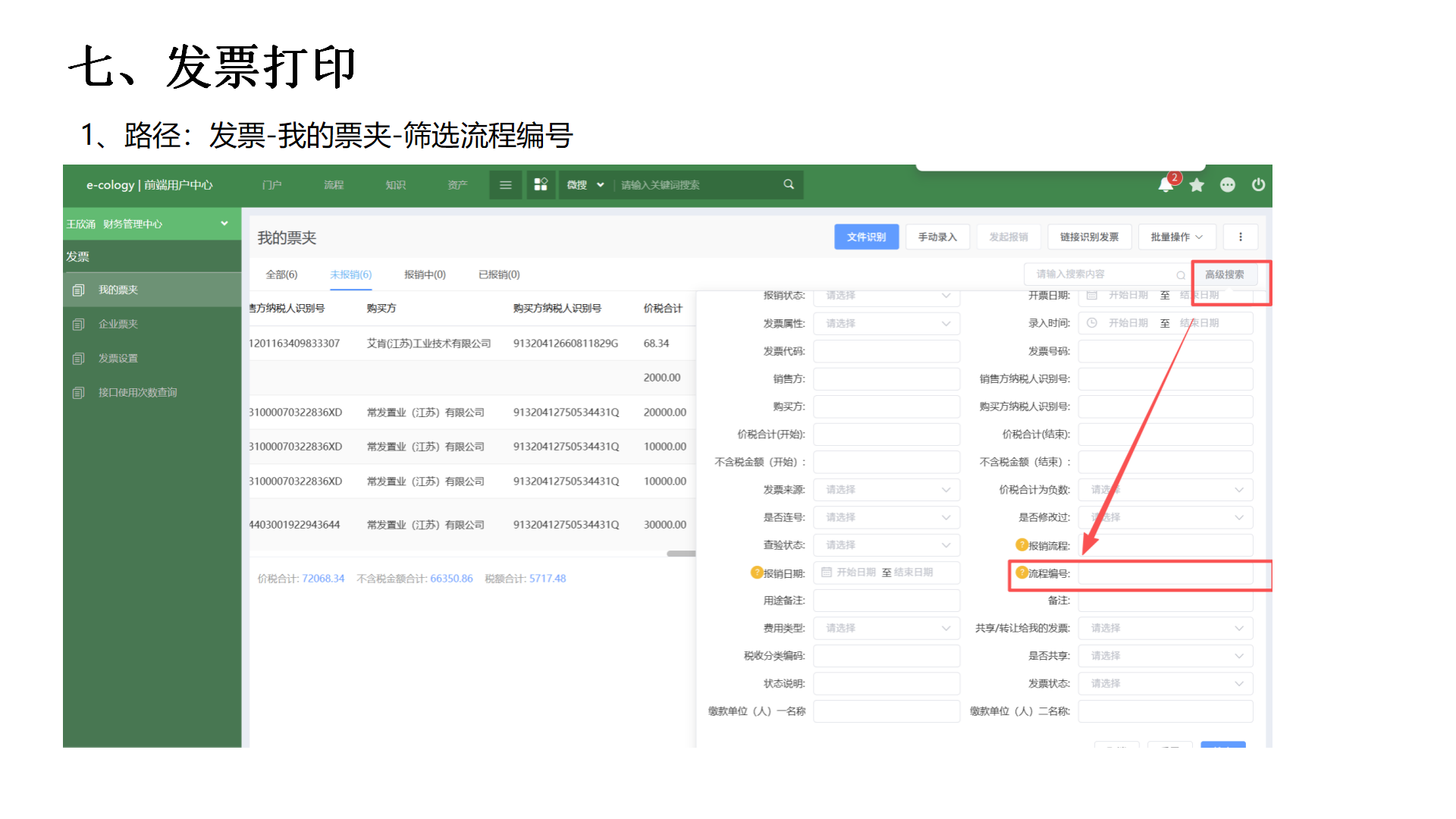Switch to the 已报销(0) tab
Viewport: 1456px width, 819px height.
[x=499, y=275]
